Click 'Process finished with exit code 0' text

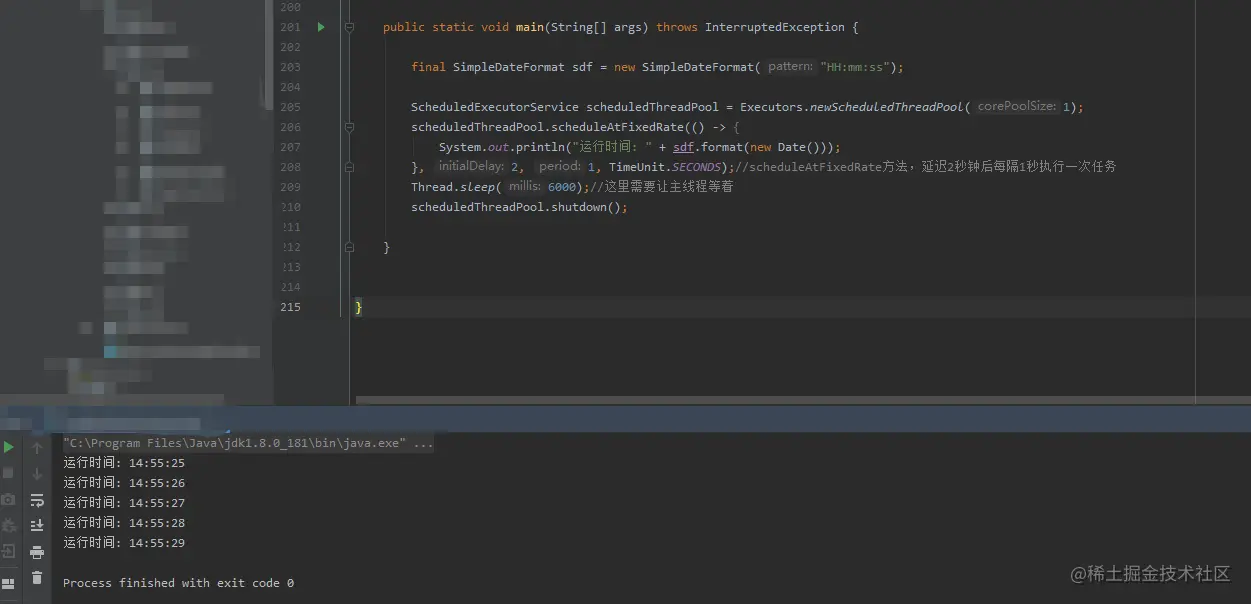(x=178, y=583)
